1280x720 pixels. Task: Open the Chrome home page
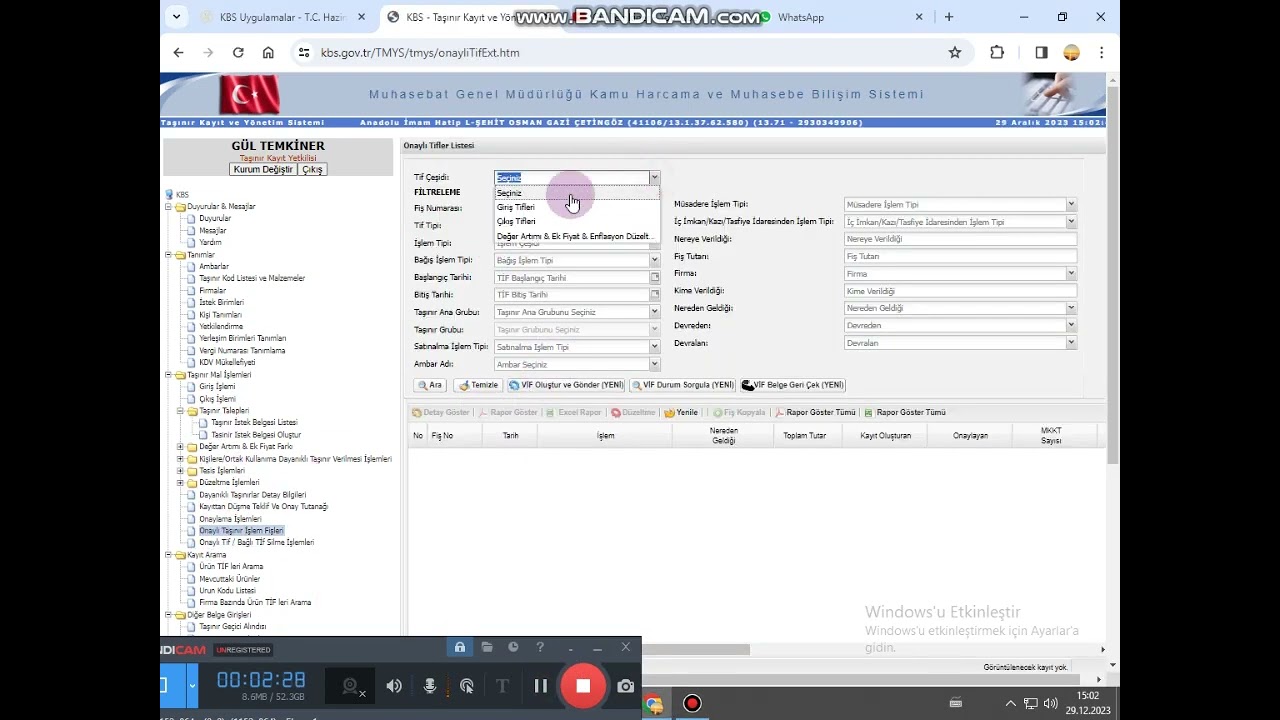pos(268,53)
